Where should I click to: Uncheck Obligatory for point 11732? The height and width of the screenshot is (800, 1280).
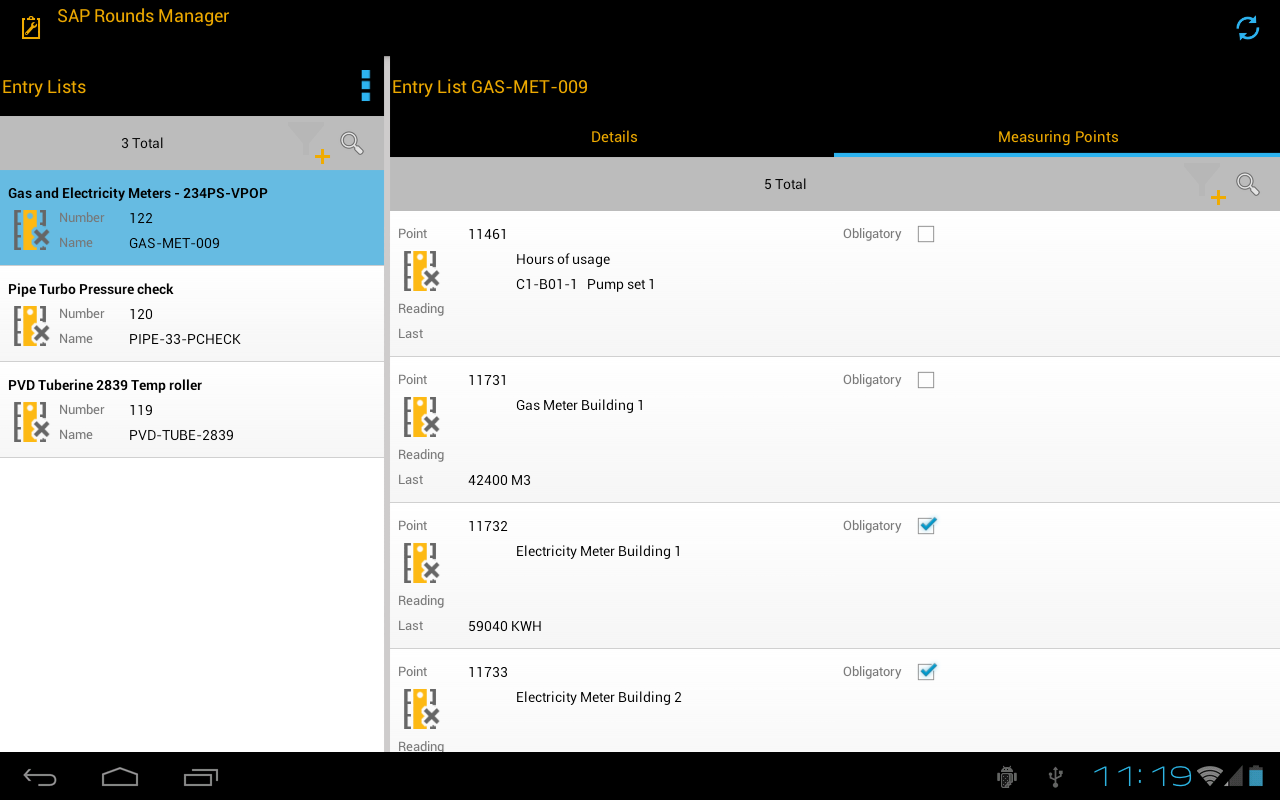click(927, 526)
